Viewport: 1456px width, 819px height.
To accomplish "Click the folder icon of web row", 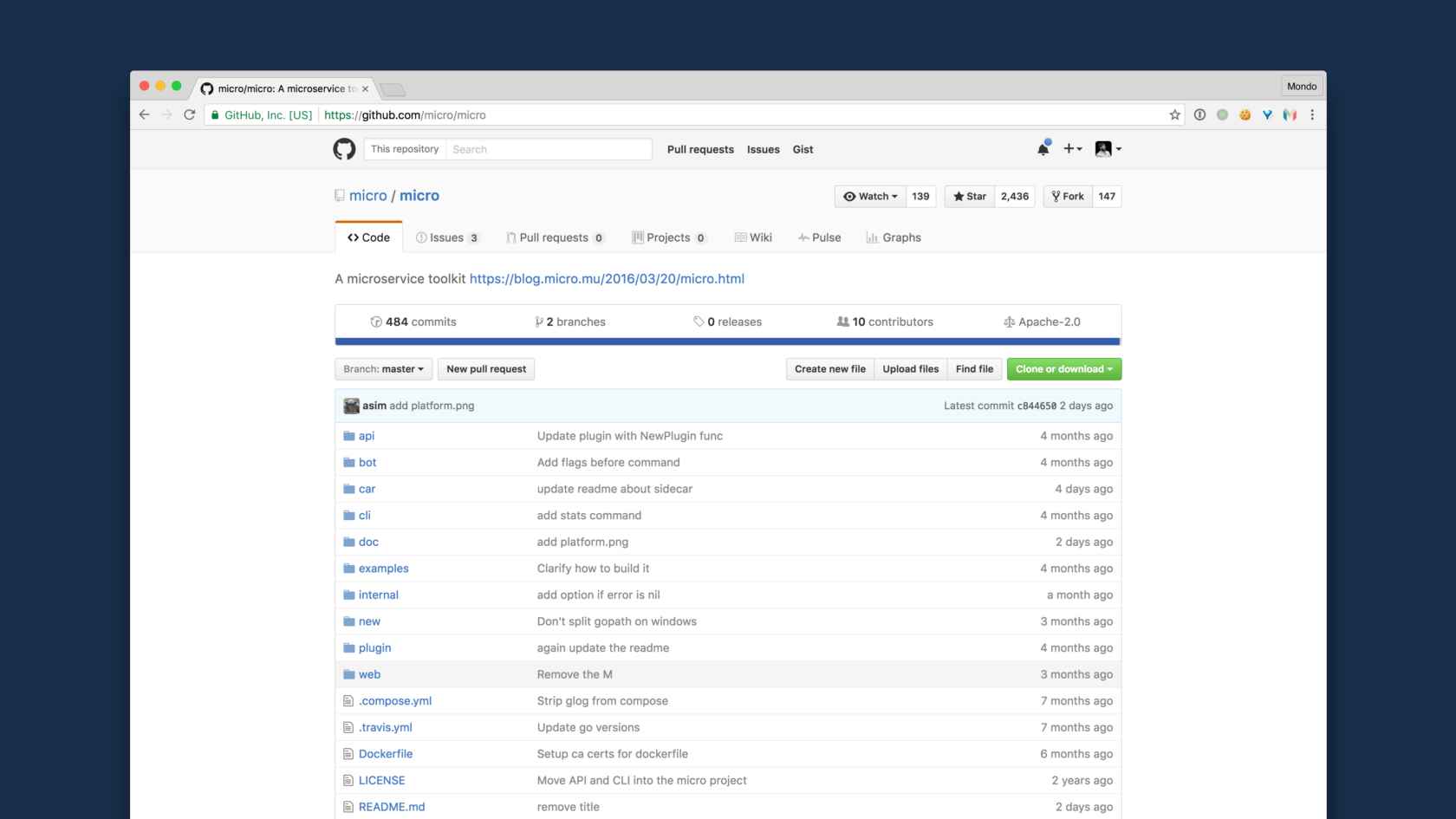I will (x=349, y=674).
